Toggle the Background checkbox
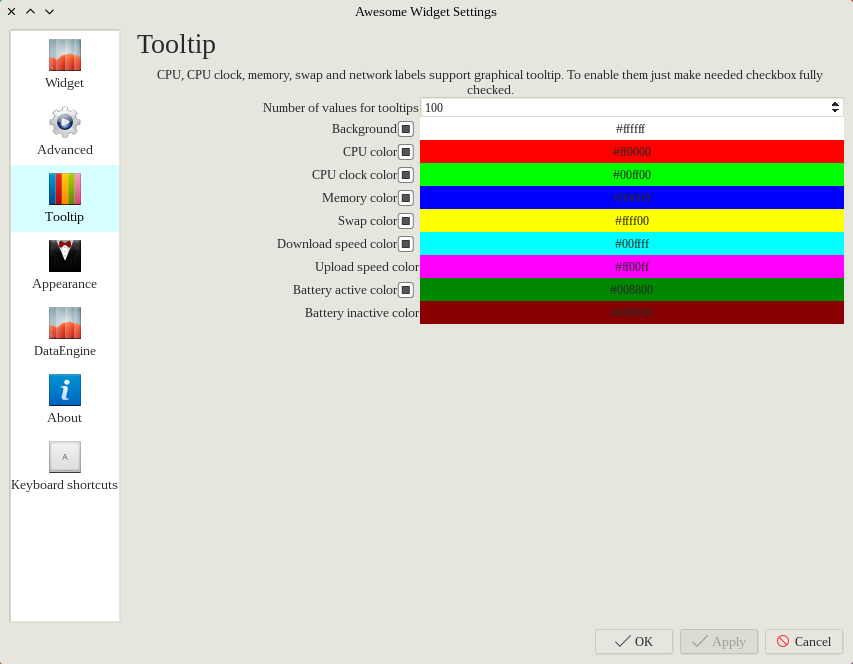Viewport: 853px width, 664px height. pos(406,129)
